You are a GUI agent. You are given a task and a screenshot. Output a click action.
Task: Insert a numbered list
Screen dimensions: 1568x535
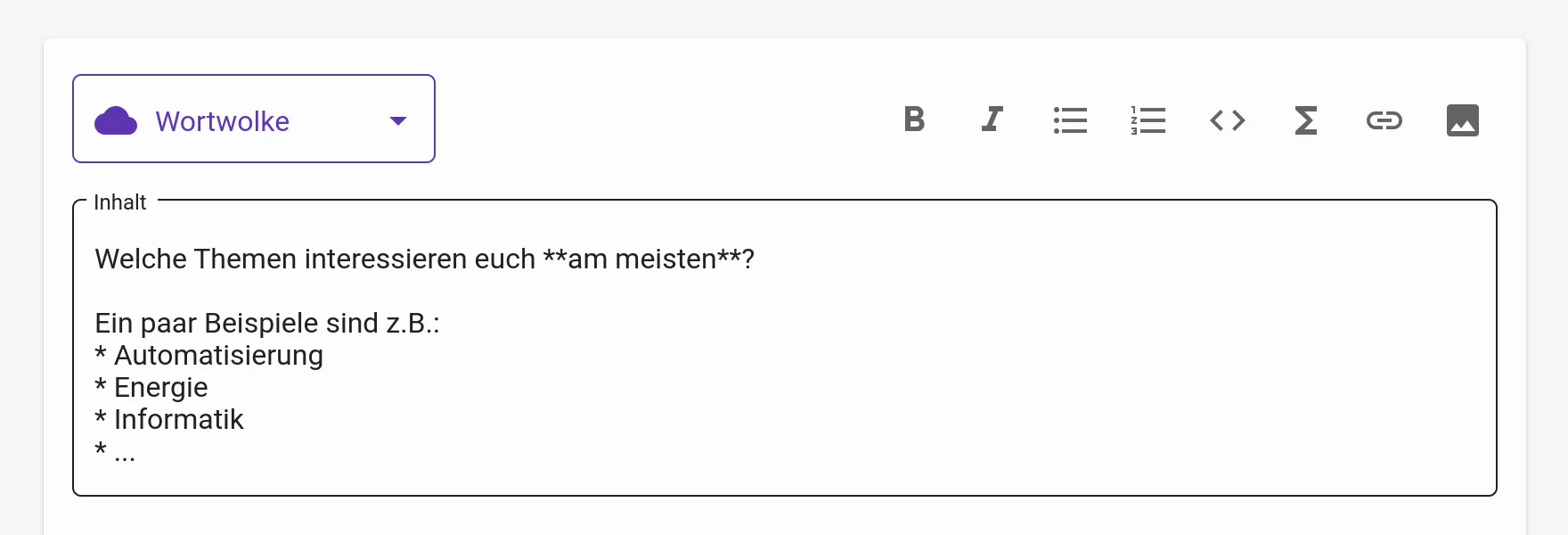click(1148, 119)
